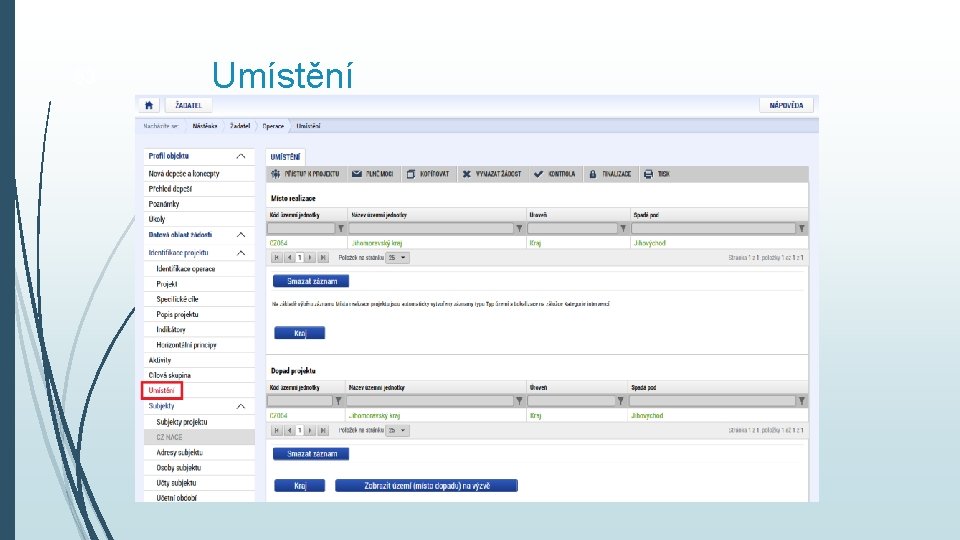
Task: Click Název filter field in Dopad projektu
Action: coord(430,401)
